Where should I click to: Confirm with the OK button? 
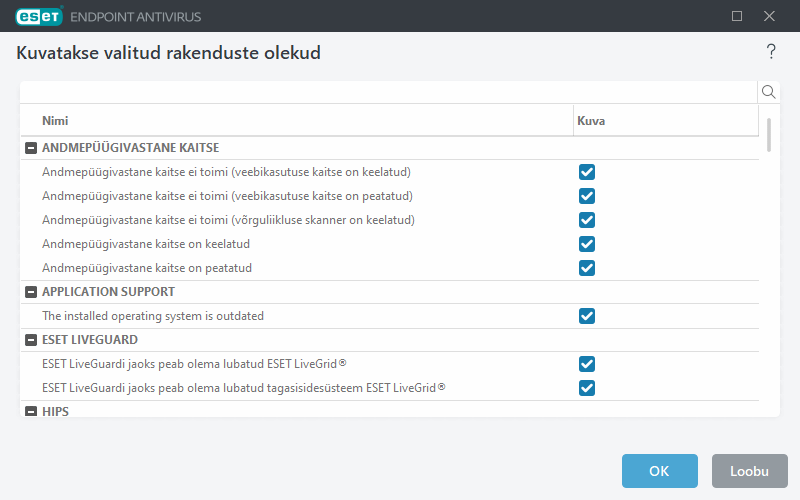[659, 471]
